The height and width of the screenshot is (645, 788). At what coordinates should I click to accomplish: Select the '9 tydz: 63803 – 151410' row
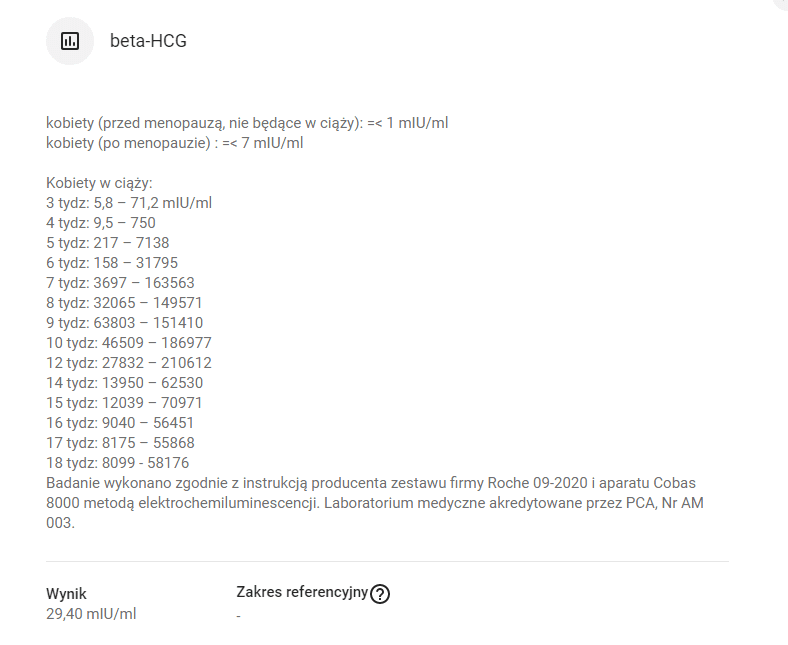124,323
